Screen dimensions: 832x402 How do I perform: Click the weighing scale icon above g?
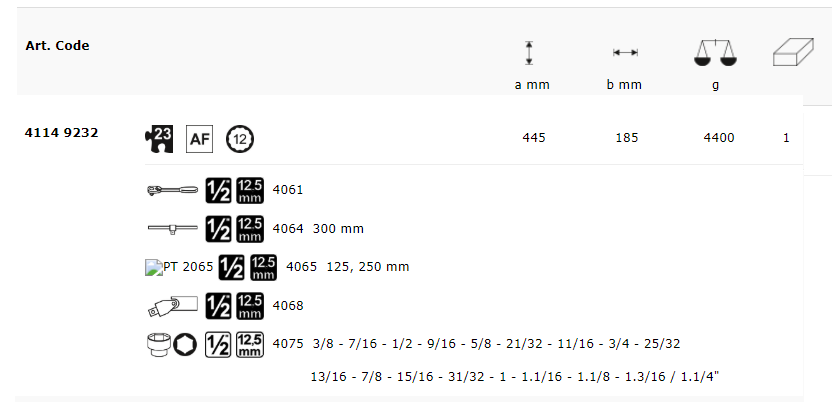pyautogui.click(x=715, y=54)
